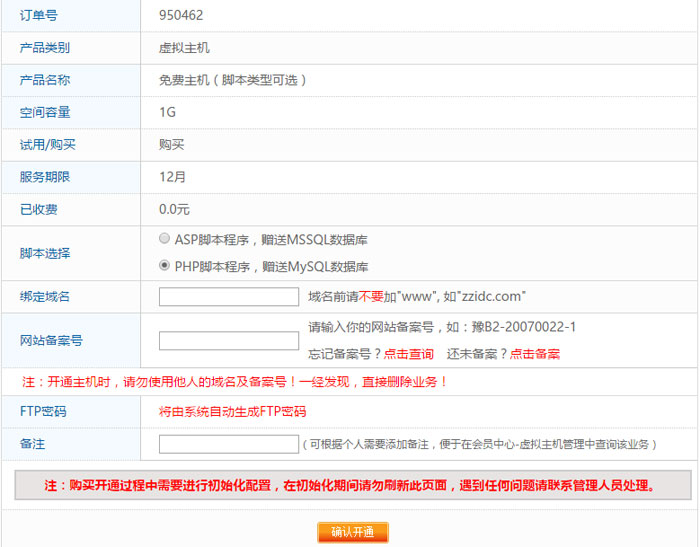This screenshot has height=547, width=700.
Task: Open the 点击查询 link for forgotten 备案号
Action: pyautogui.click(x=408, y=354)
